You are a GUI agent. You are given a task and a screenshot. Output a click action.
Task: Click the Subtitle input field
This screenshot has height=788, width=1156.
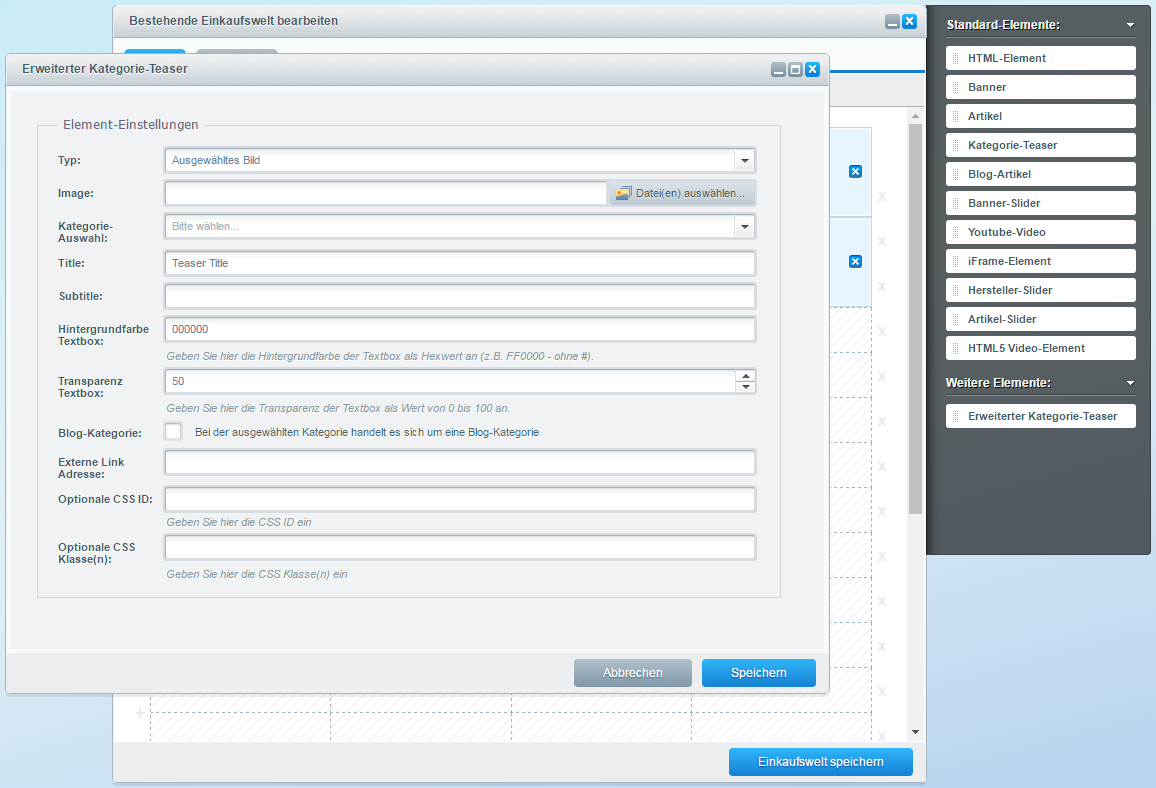pyautogui.click(x=460, y=296)
